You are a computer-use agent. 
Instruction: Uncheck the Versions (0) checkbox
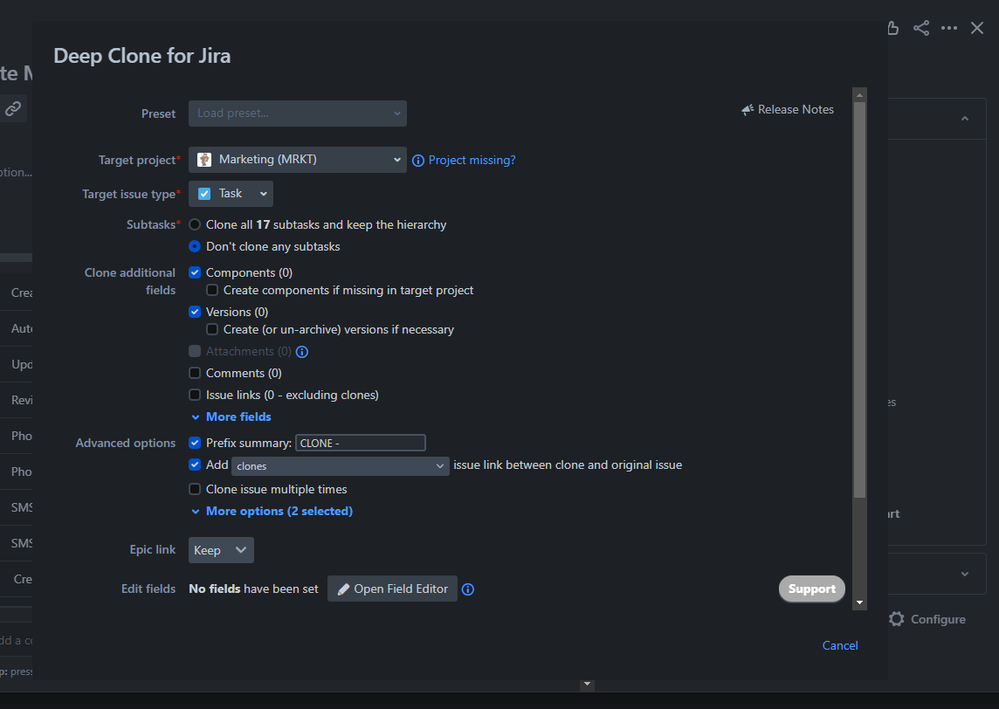coord(195,312)
